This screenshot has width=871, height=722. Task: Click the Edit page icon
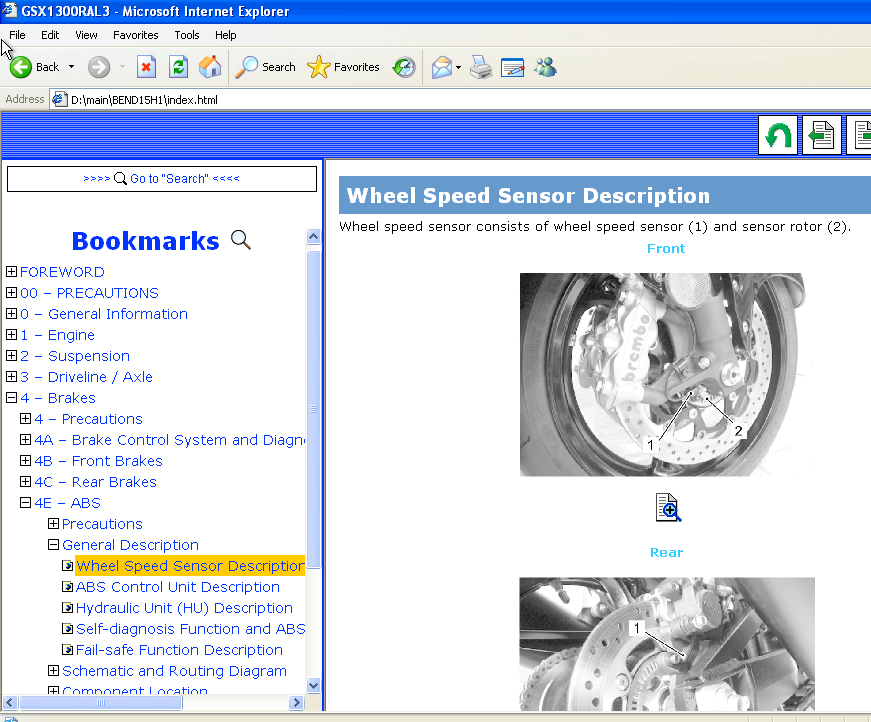[512, 67]
